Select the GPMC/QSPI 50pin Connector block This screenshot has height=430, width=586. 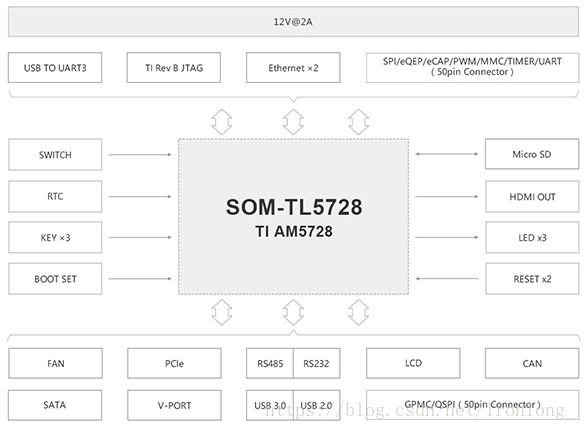(472, 405)
